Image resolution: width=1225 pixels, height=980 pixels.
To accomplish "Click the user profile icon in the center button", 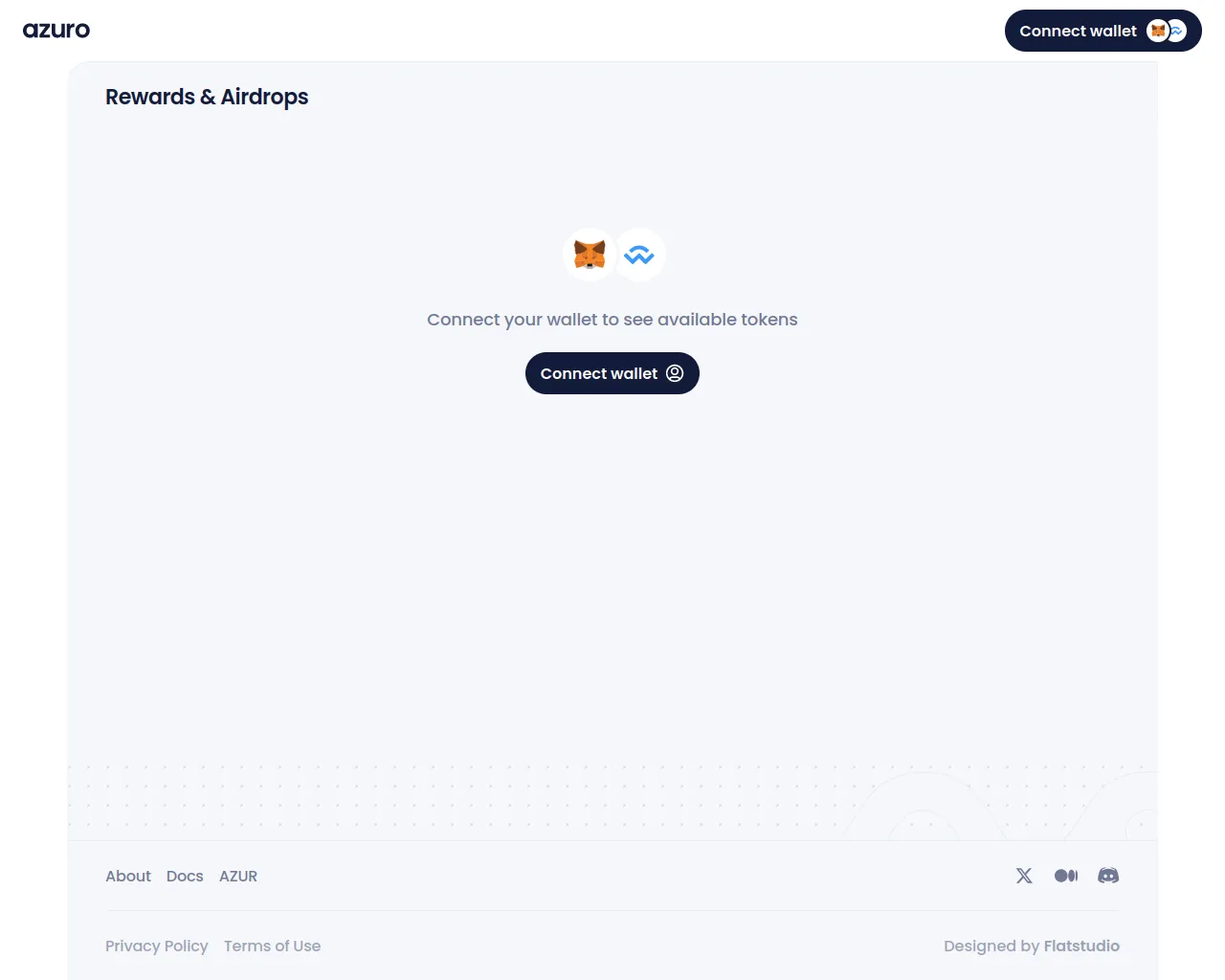I will coord(675,373).
